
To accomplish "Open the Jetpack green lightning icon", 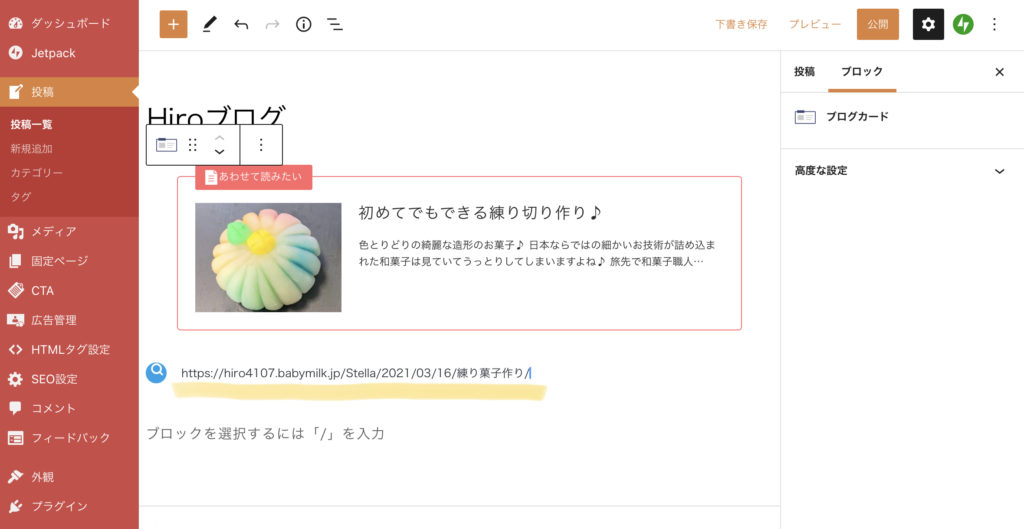I will click(963, 24).
